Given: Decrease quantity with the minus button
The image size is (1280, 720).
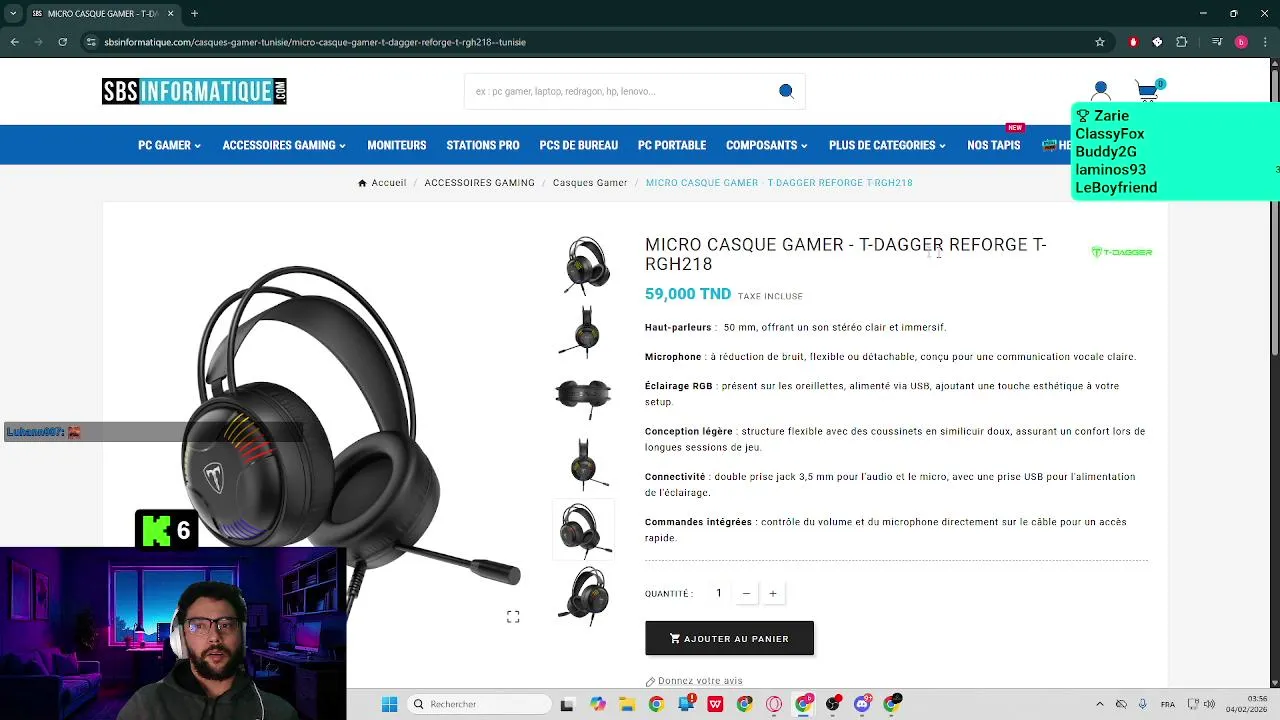Looking at the screenshot, I should tap(746, 594).
